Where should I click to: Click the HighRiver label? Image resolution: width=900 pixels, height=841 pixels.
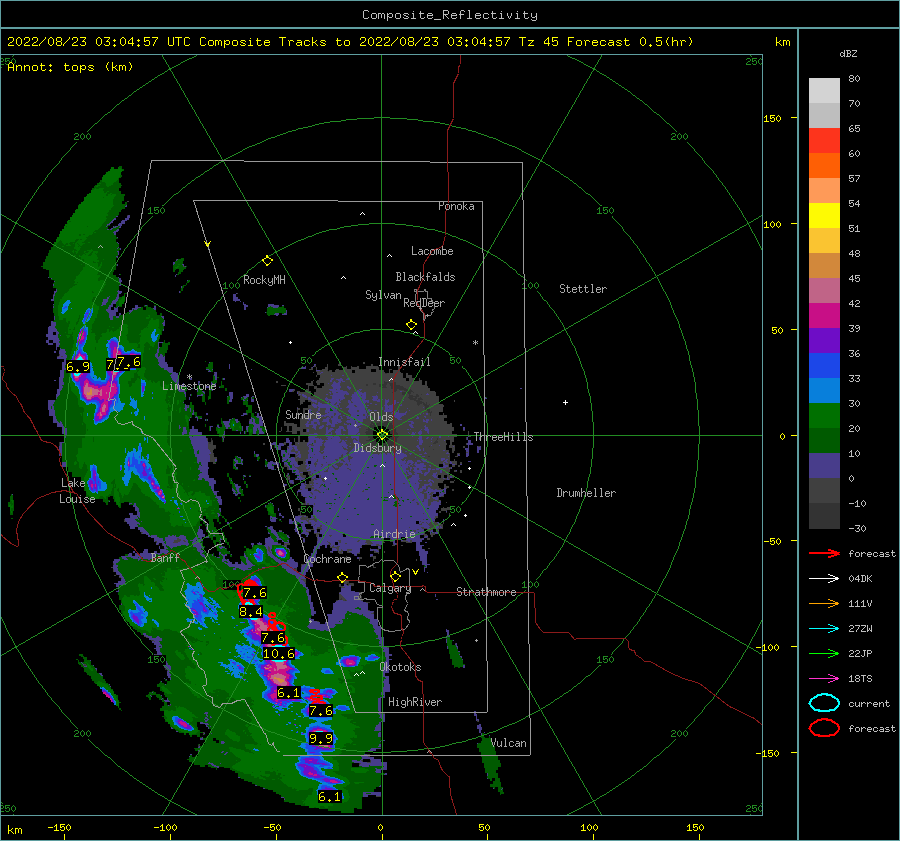(415, 702)
